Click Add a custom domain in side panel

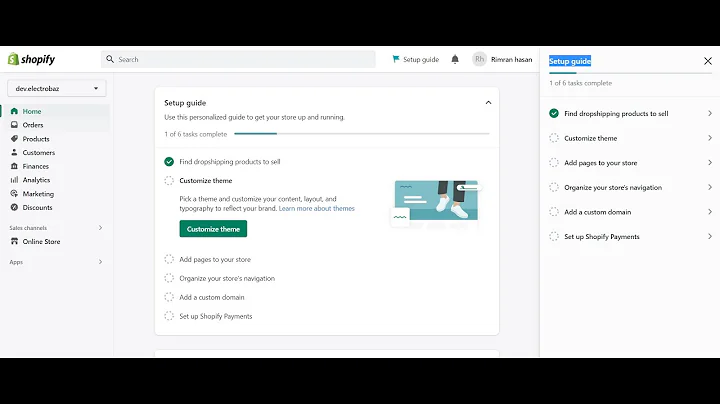pos(597,212)
